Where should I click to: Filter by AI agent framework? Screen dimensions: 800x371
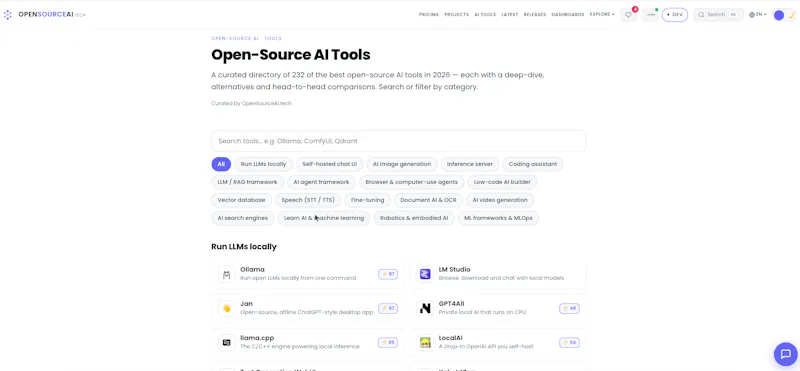[321, 182]
